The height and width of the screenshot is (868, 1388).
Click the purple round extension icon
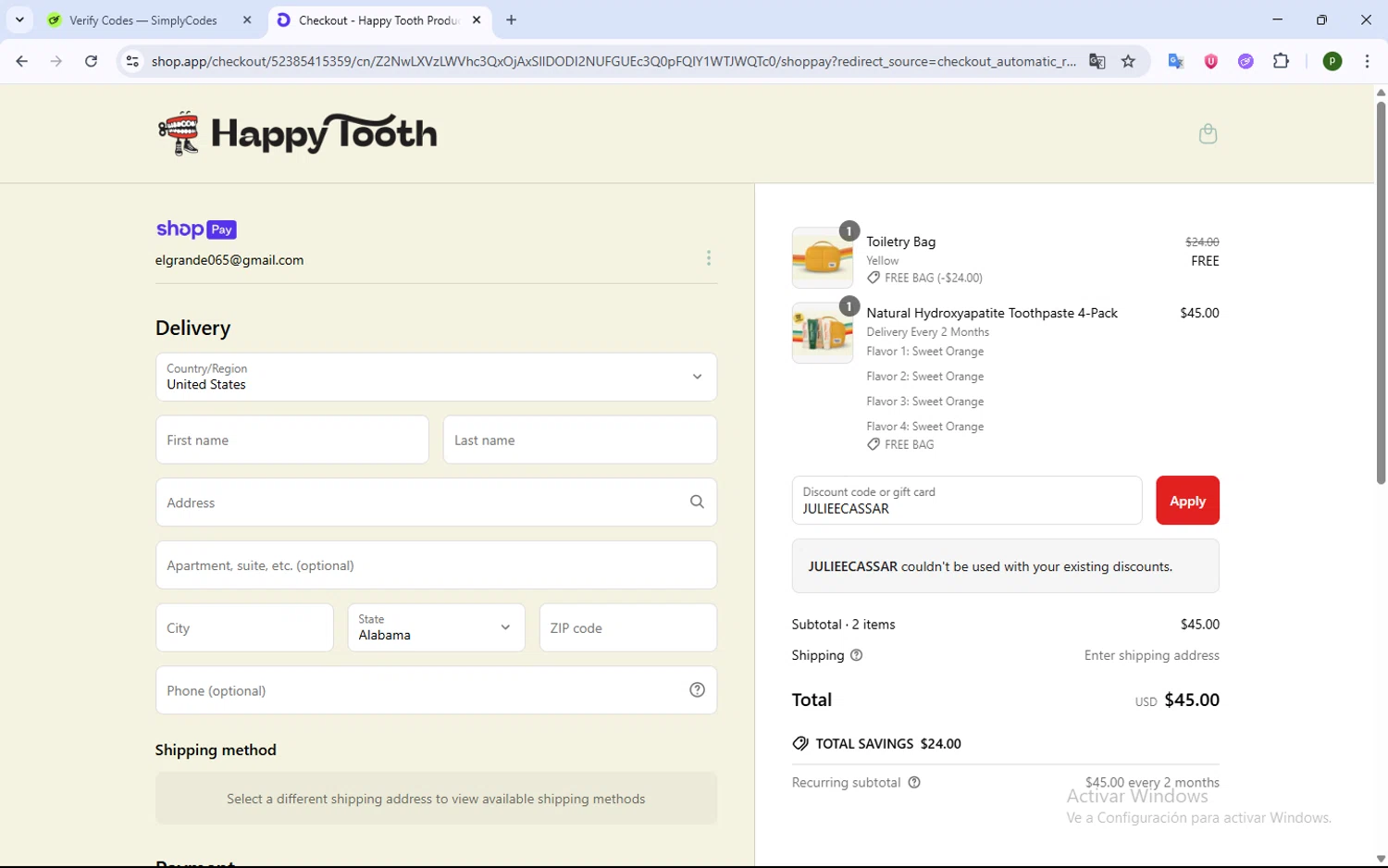coord(1245,61)
